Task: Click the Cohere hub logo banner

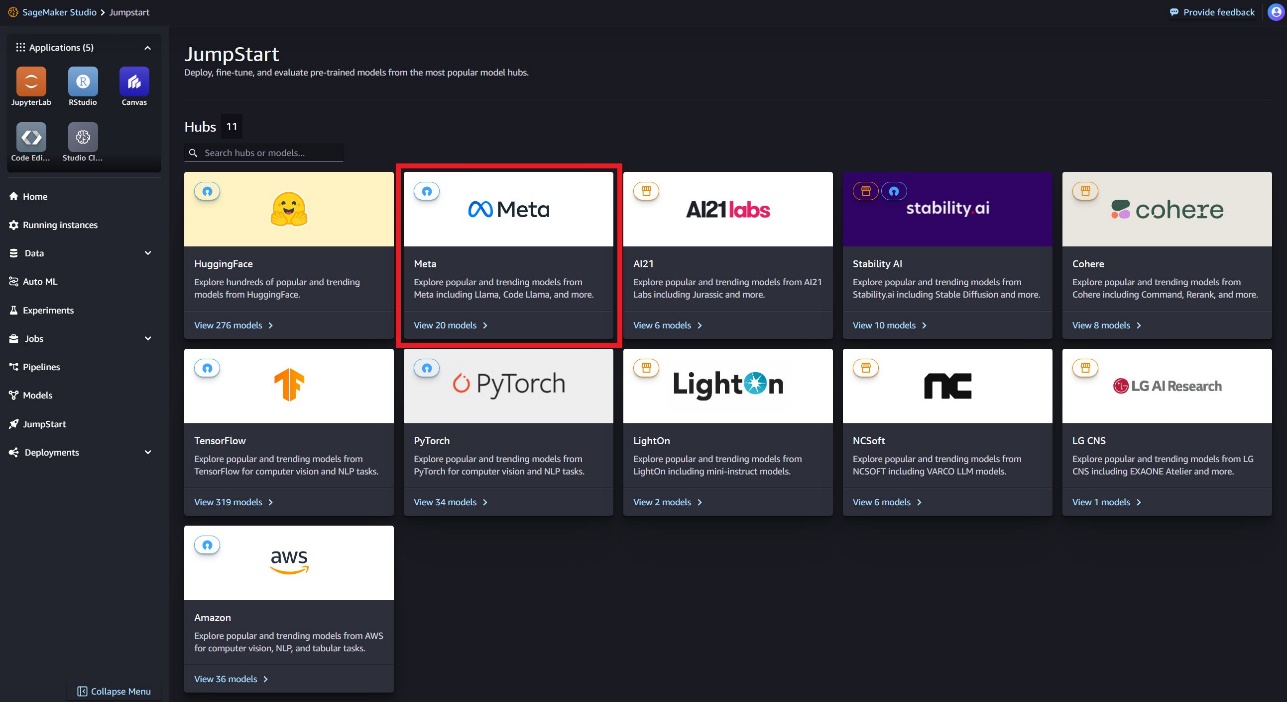Action: click(x=1167, y=209)
